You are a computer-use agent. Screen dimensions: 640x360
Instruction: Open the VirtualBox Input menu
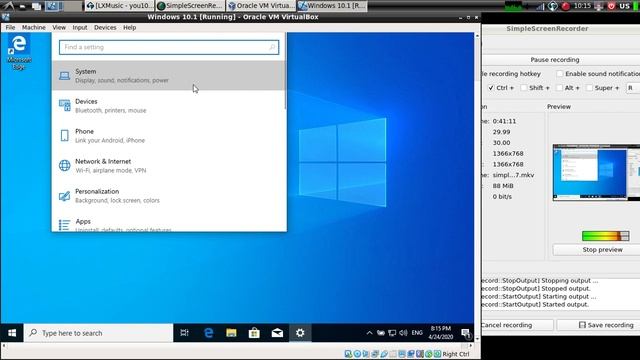point(80,27)
